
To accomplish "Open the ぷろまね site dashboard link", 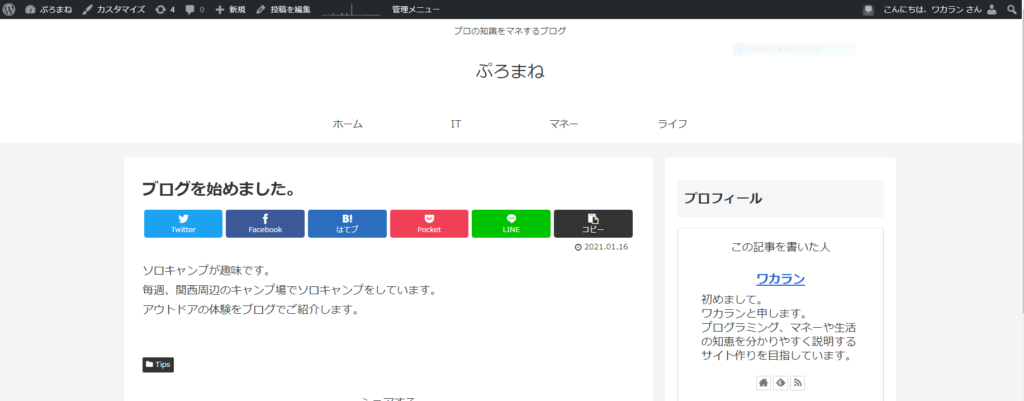I will 48,10.
